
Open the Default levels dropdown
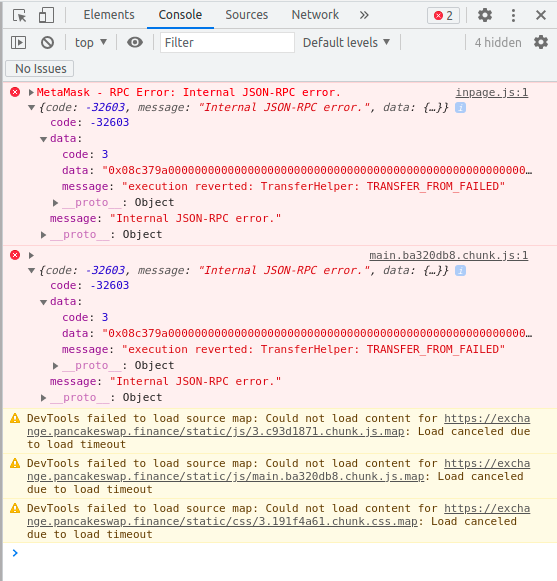click(347, 43)
